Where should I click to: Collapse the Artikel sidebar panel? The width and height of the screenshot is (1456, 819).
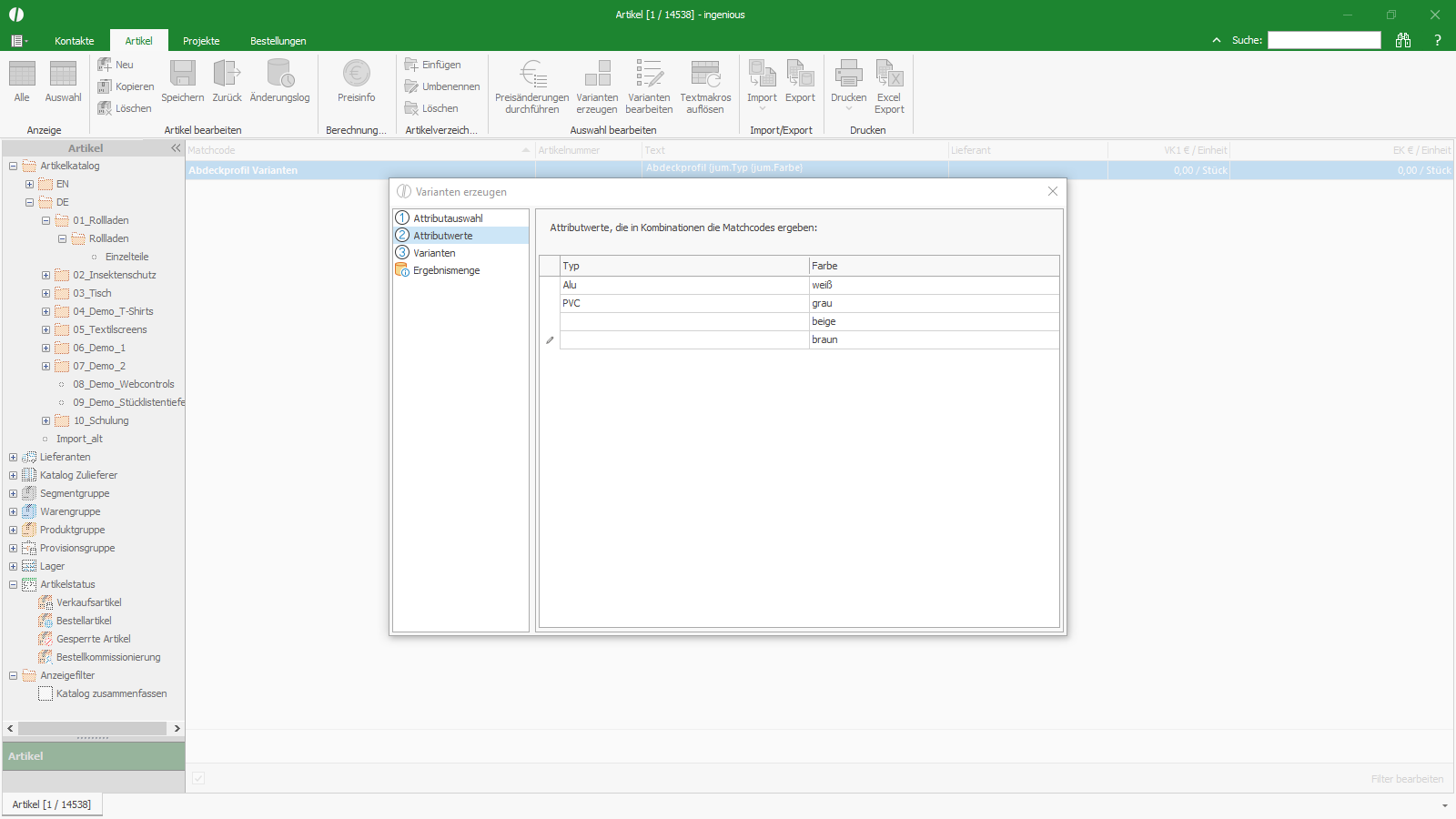pyautogui.click(x=176, y=147)
